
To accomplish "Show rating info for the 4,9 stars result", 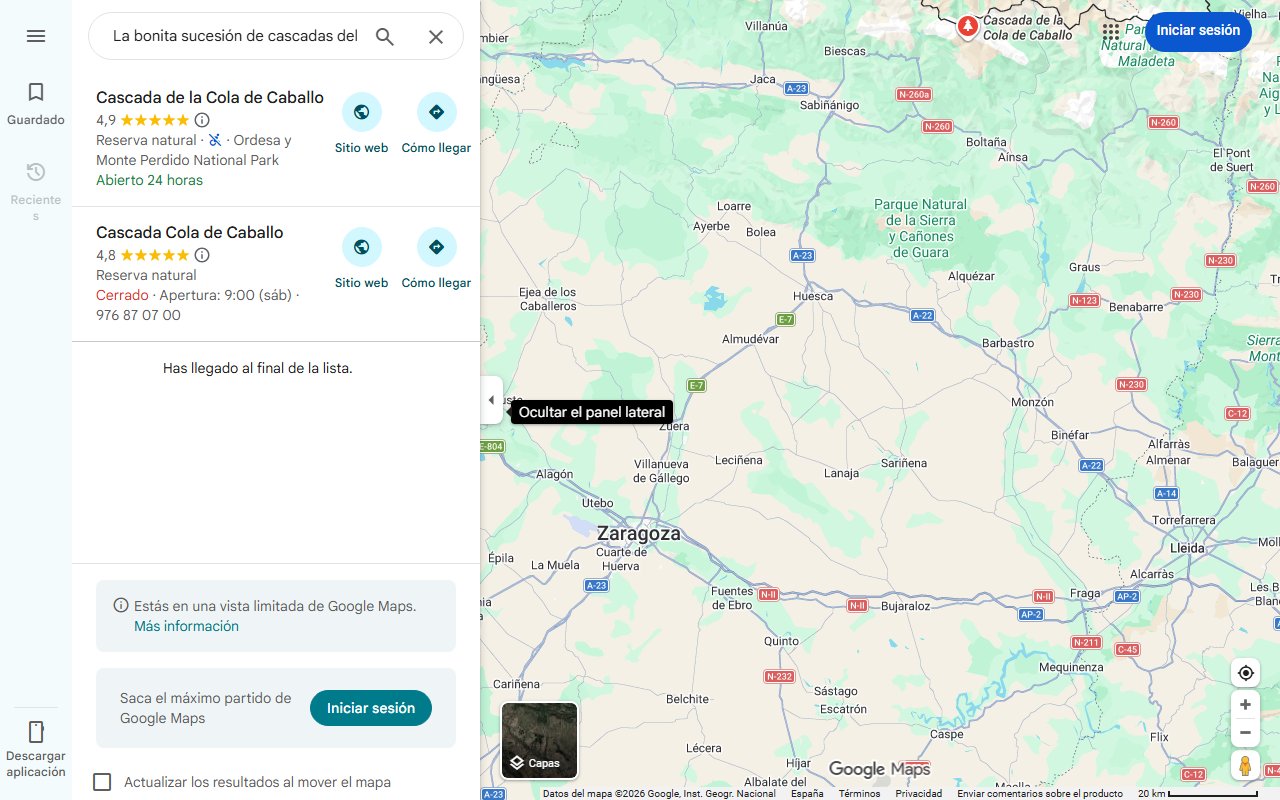I will coord(202,120).
